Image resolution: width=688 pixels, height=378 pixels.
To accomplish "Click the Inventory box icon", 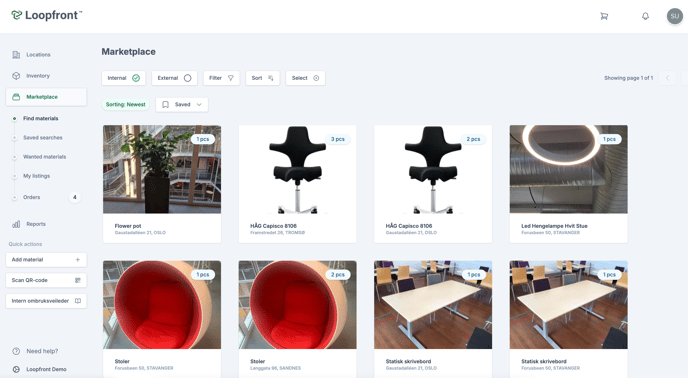I will point(16,76).
